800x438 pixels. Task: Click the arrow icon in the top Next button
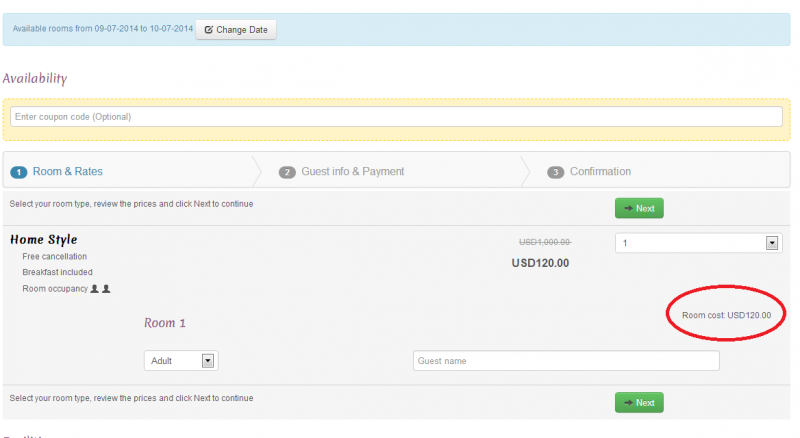pyautogui.click(x=628, y=208)
